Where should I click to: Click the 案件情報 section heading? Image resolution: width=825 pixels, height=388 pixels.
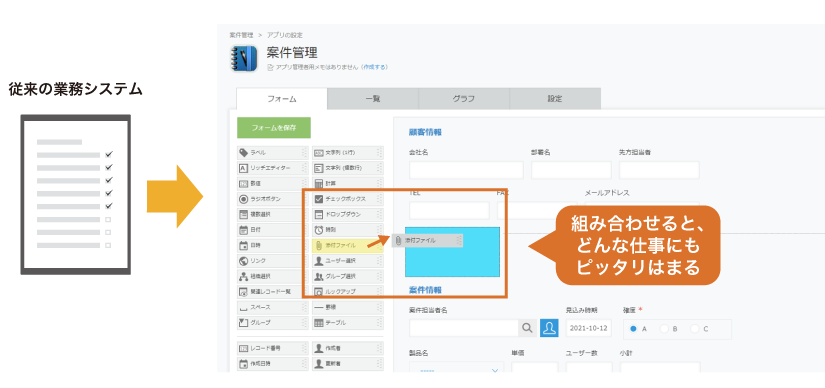425,290
